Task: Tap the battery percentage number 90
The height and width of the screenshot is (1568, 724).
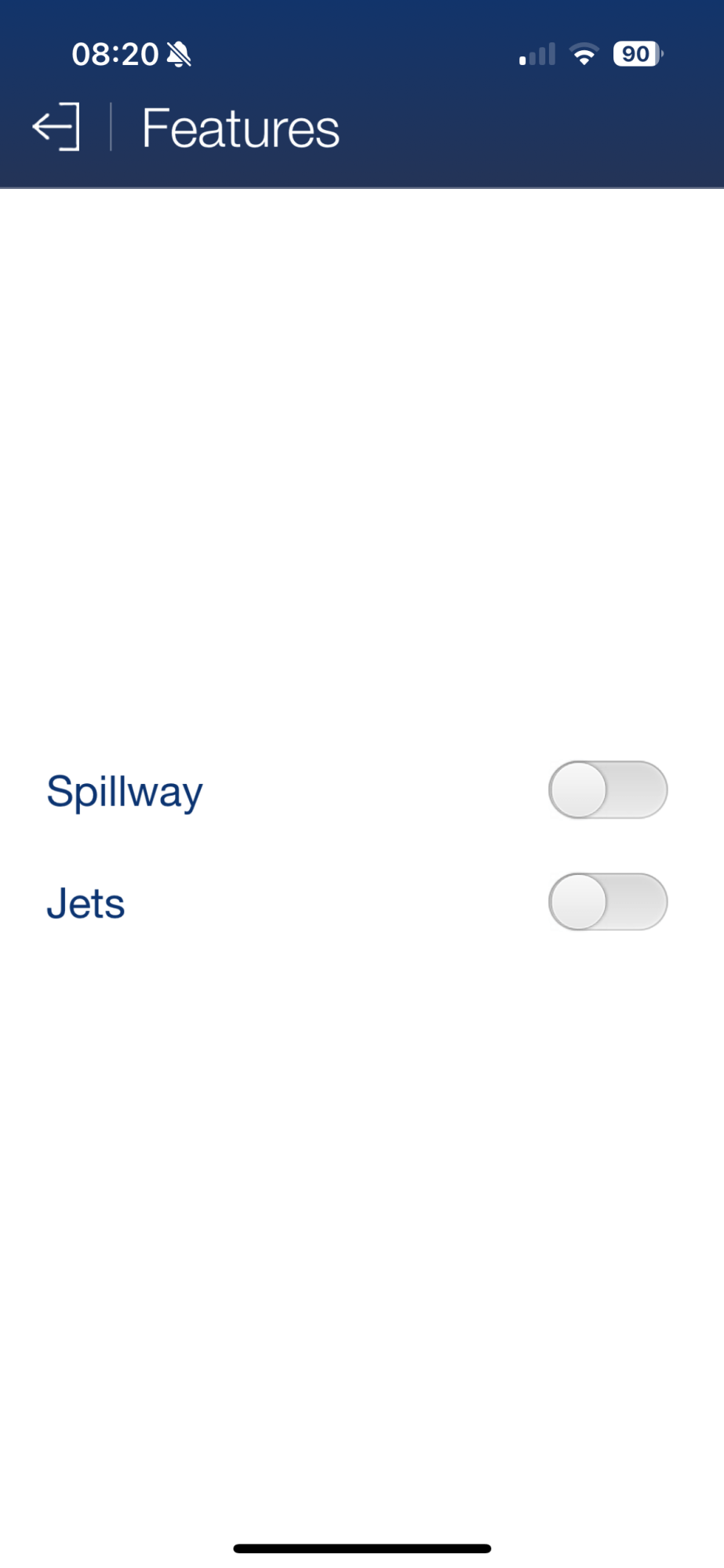Action: tap(635, 53)
